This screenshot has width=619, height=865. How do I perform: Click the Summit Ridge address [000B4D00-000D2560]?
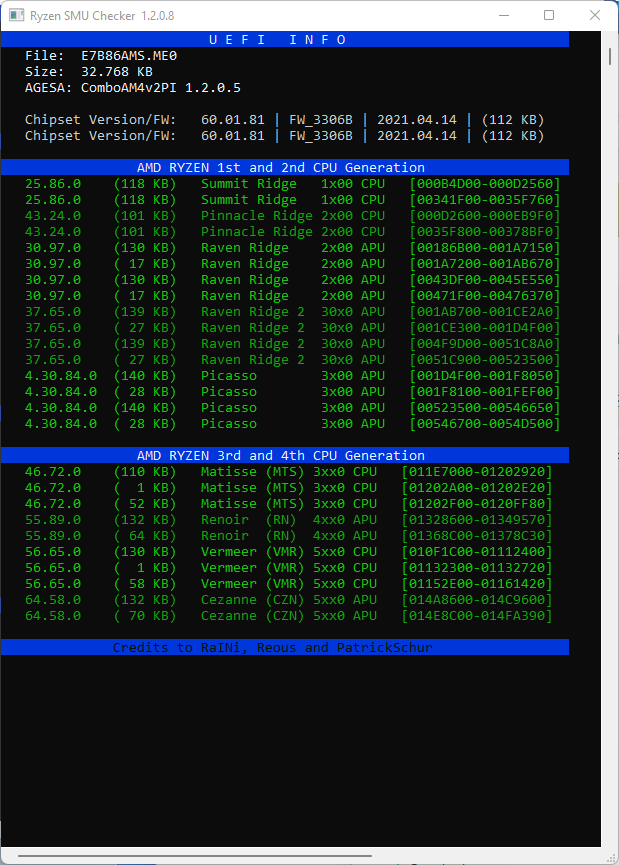point(485,184)
